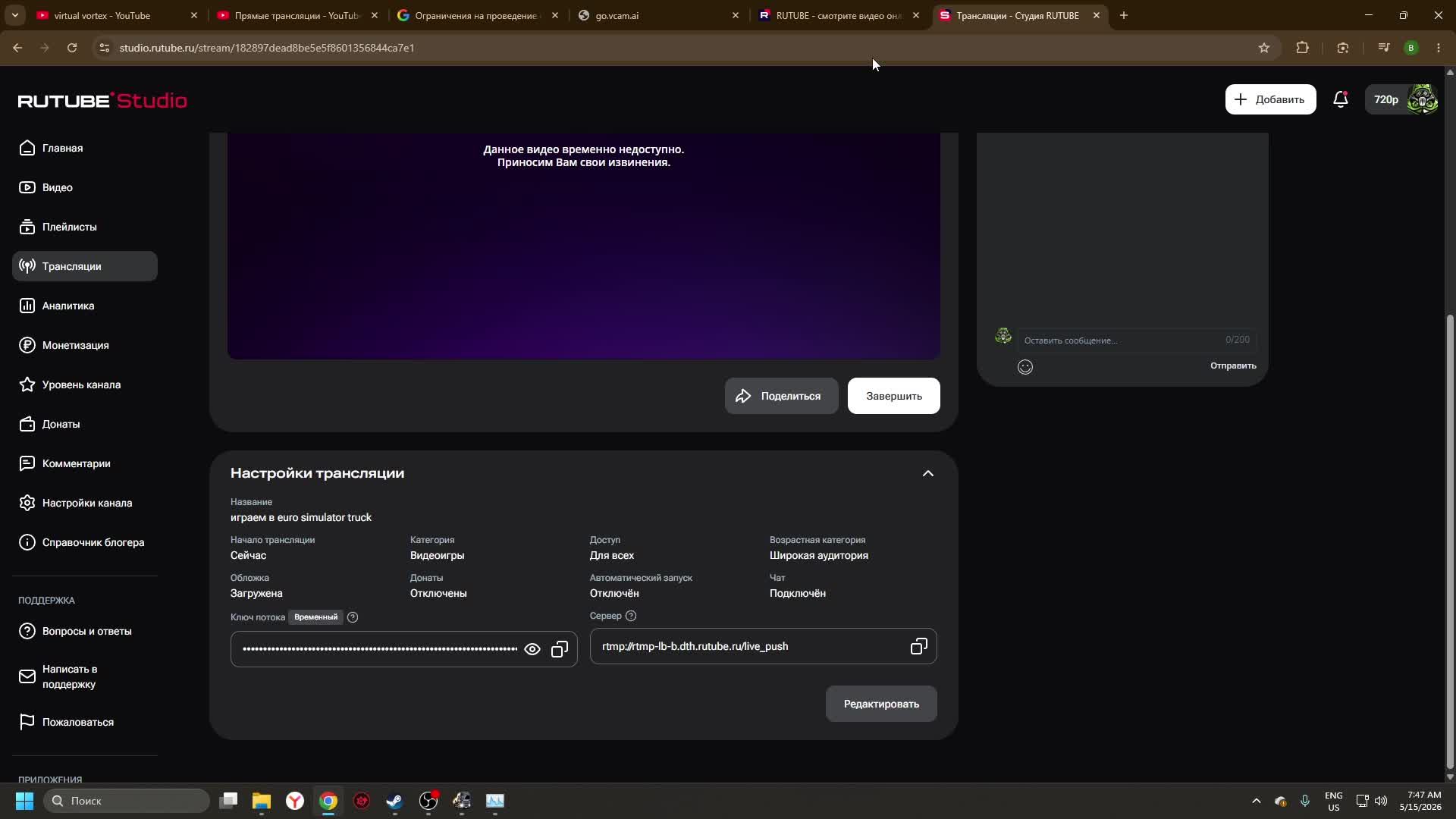This screenshot has width=1456, height=819.
Task: Go back in browser history
Action: pyautogui.click(x=17, y=48)
